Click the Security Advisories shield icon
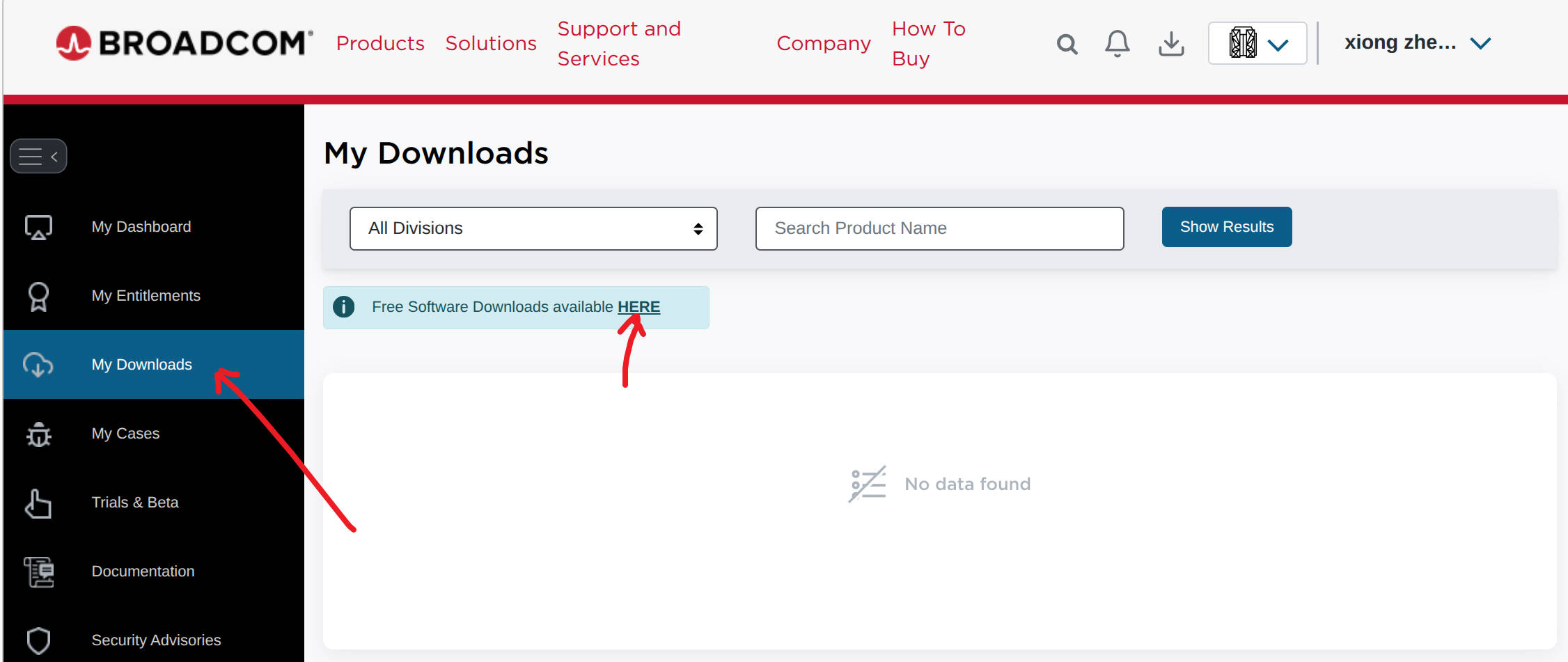 tap(39, 640)
